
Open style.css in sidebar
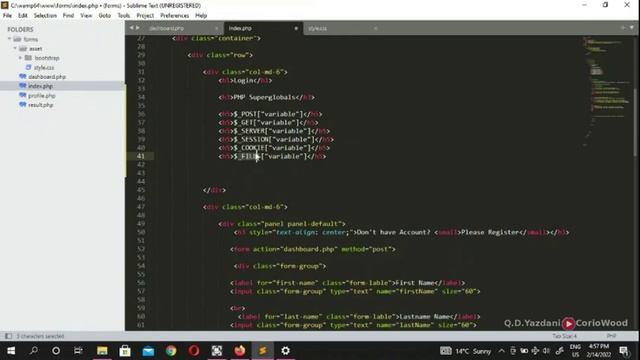pos(44,67)
